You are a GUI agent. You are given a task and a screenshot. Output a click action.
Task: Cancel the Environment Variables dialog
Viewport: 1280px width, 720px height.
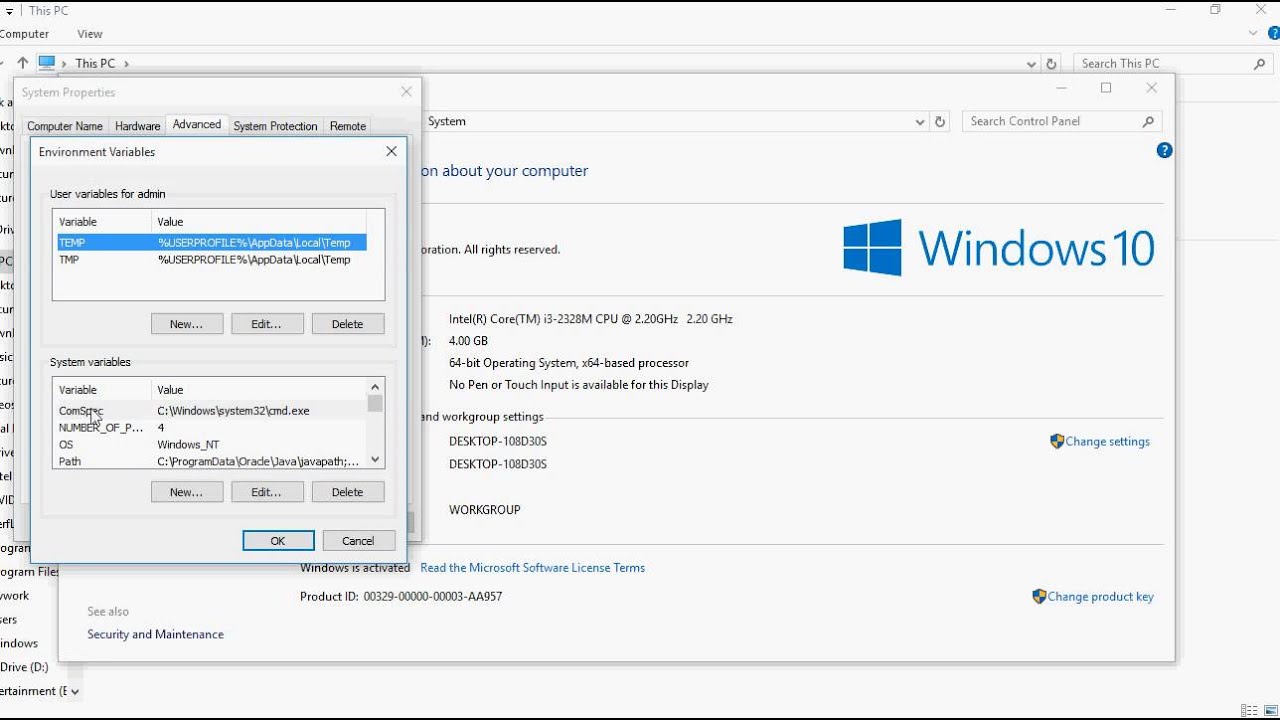point(358,541)
